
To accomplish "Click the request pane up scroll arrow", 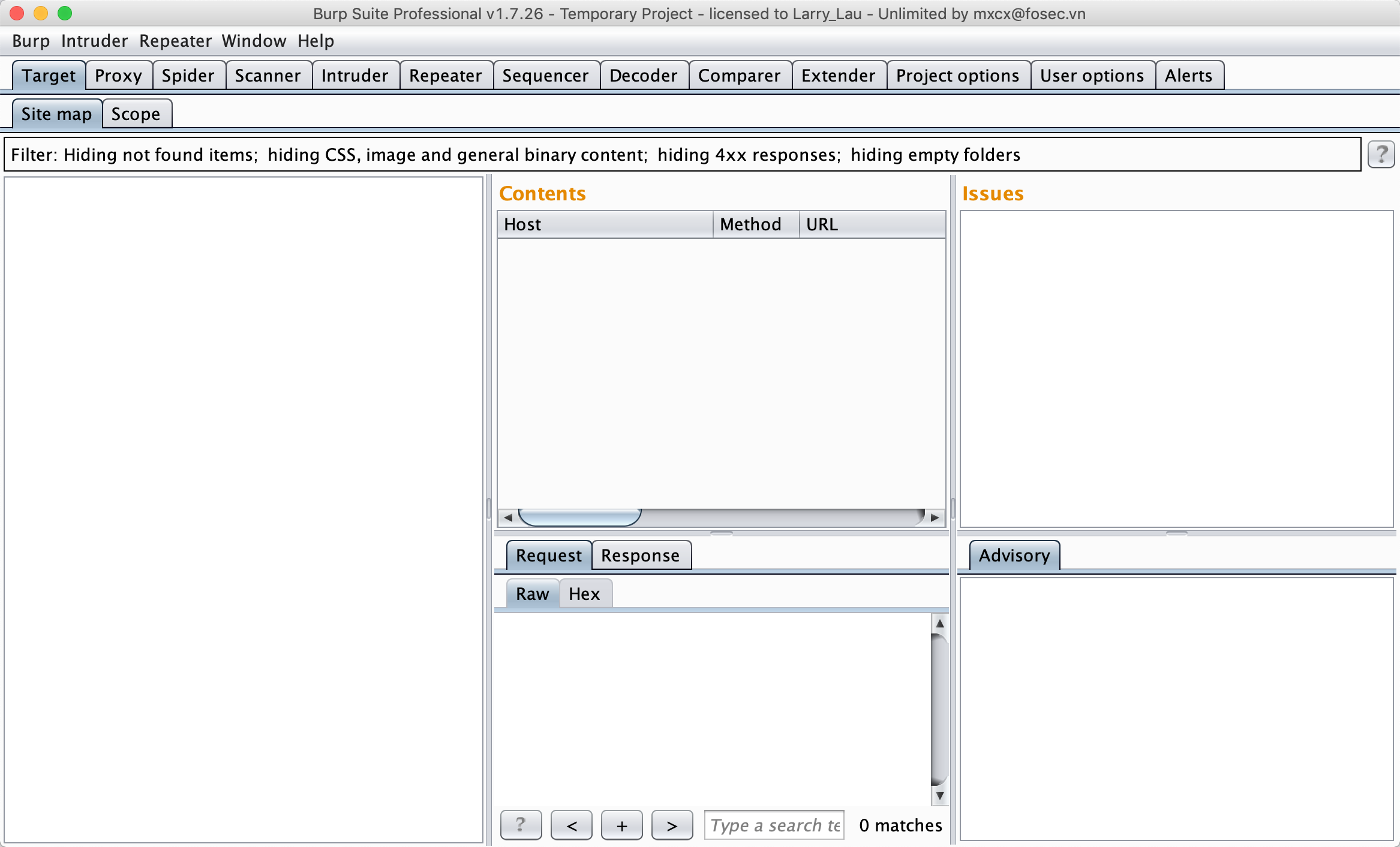I will (x=939, y=624).
